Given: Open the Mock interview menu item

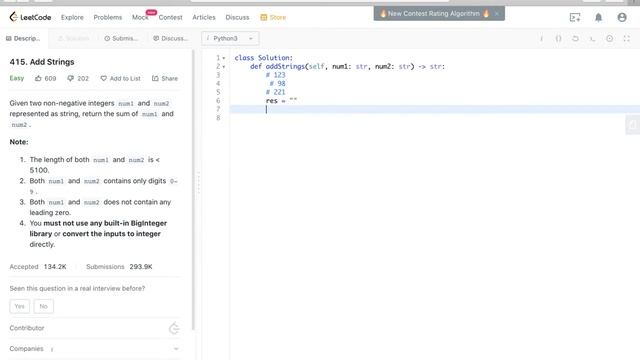Looking at the screenshot, I should (x=140, y=17).
